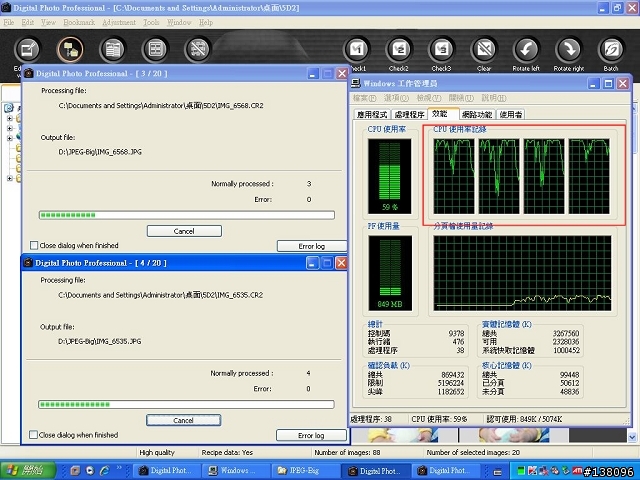
Task: Open the Bookmark menu
Action: coord(79,22)
